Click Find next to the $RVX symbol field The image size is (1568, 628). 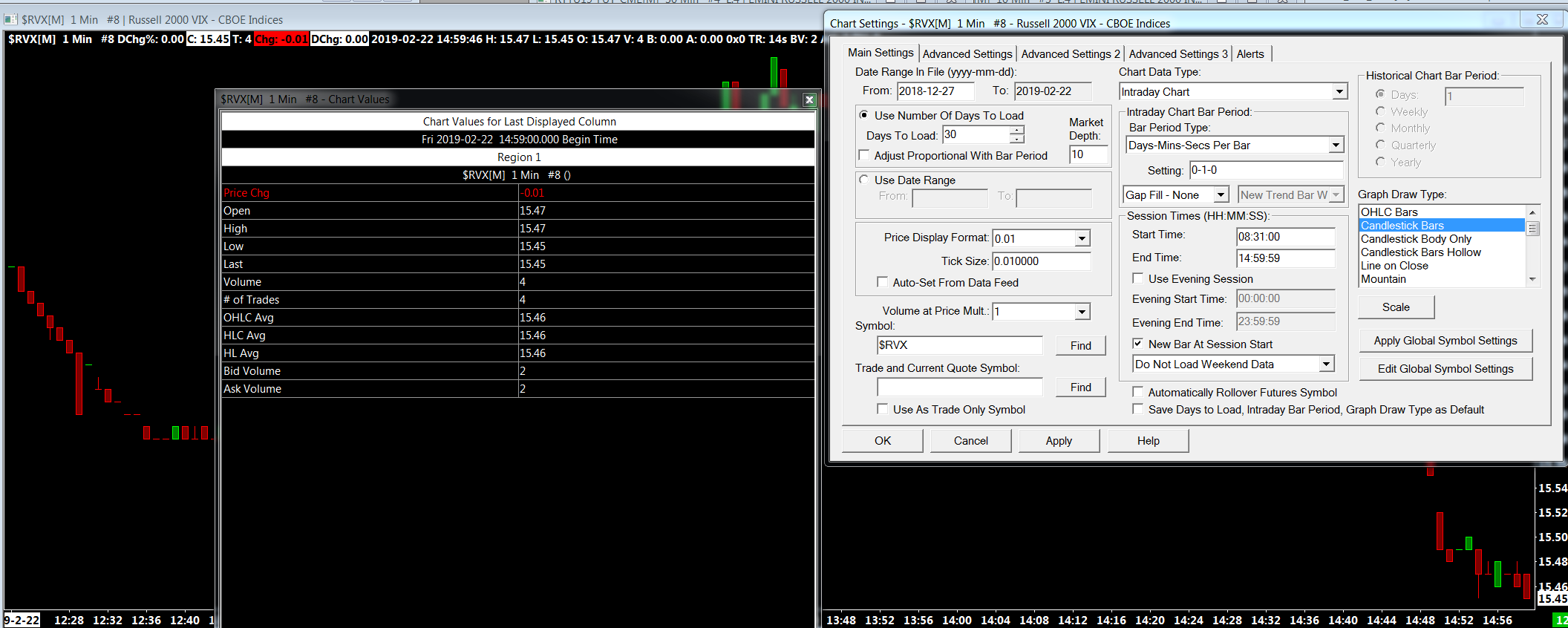point(1080,346)
